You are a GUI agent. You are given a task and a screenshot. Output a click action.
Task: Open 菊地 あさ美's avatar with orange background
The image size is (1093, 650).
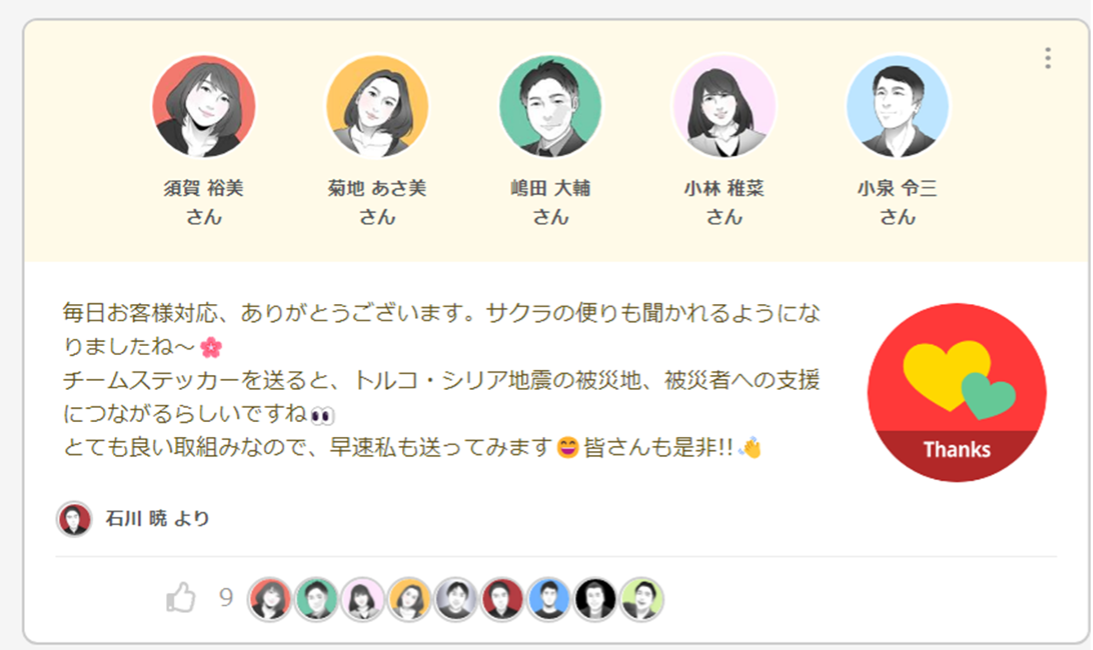pos(377,106)
